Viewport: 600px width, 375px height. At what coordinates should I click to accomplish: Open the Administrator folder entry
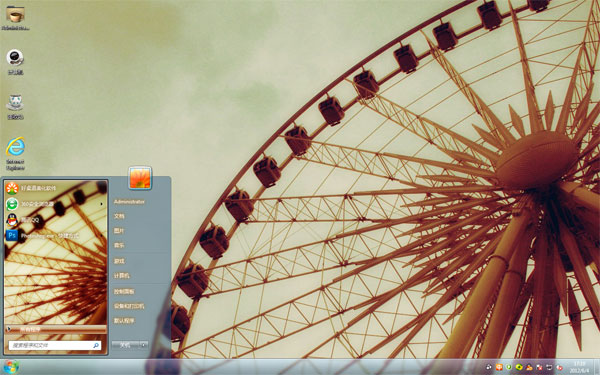tap(129, 202)
